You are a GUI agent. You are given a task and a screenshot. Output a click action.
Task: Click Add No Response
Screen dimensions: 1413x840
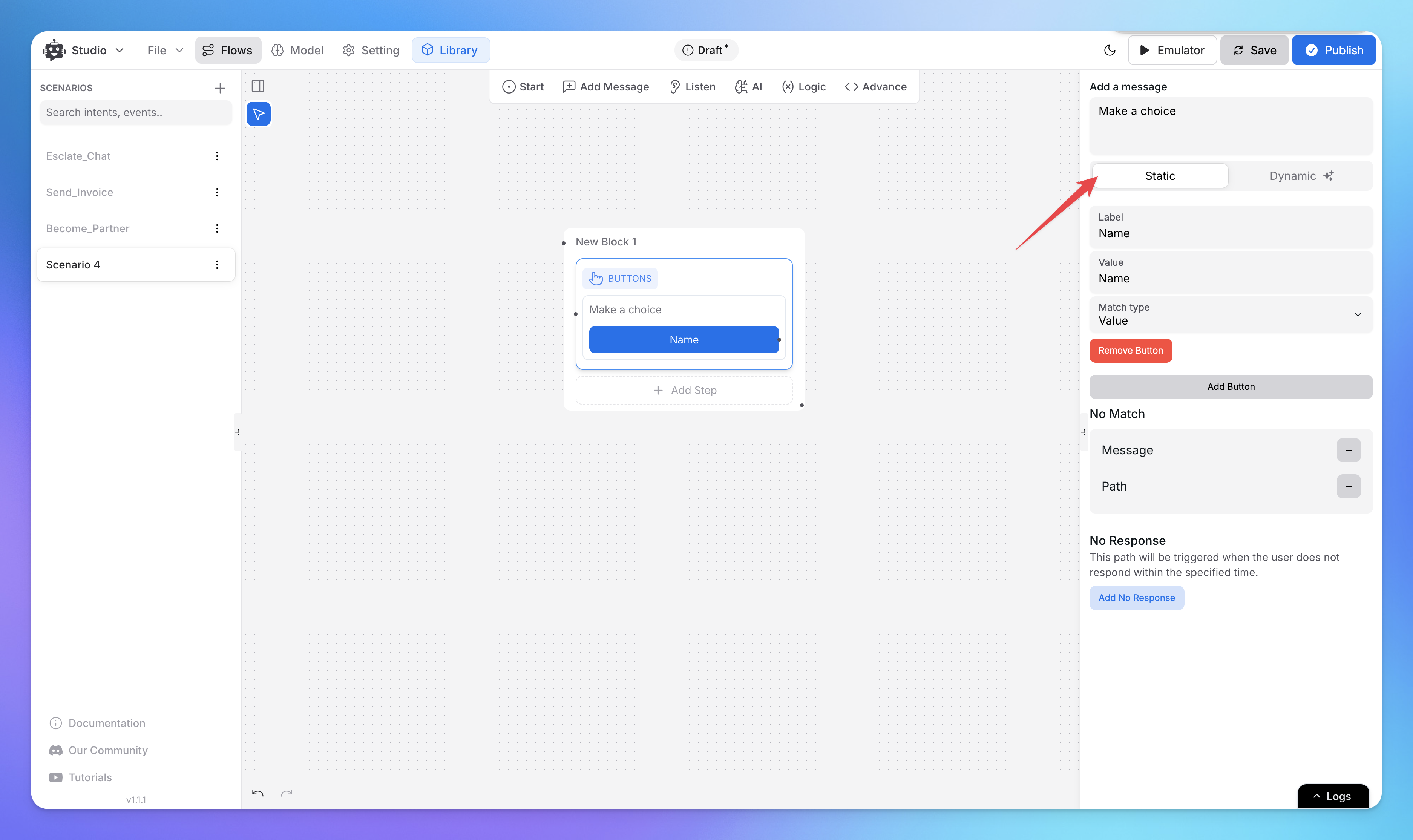pyautogui.click(x=1136, y=598)
